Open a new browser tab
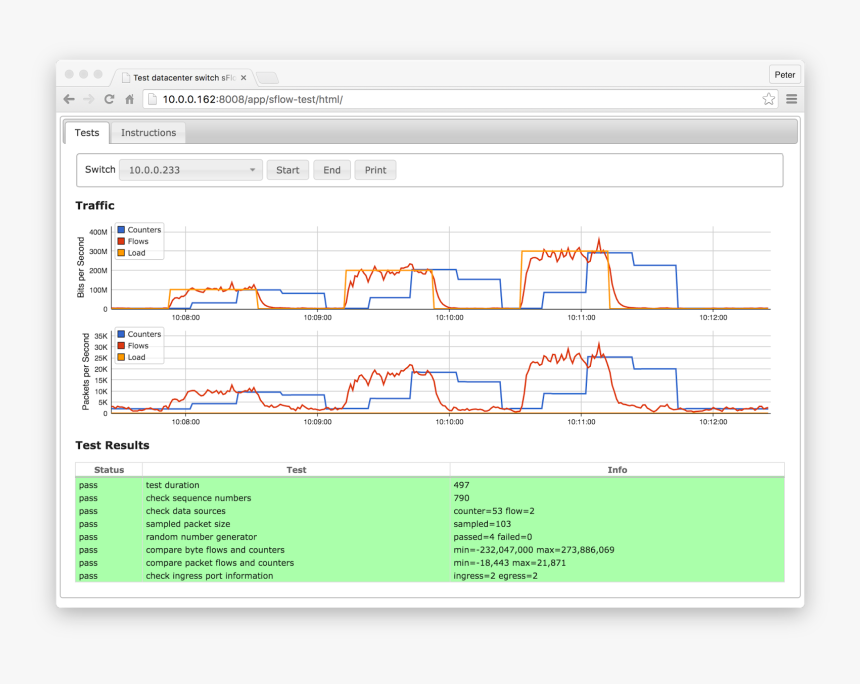 pyautogui.click(x=267, y=78)
